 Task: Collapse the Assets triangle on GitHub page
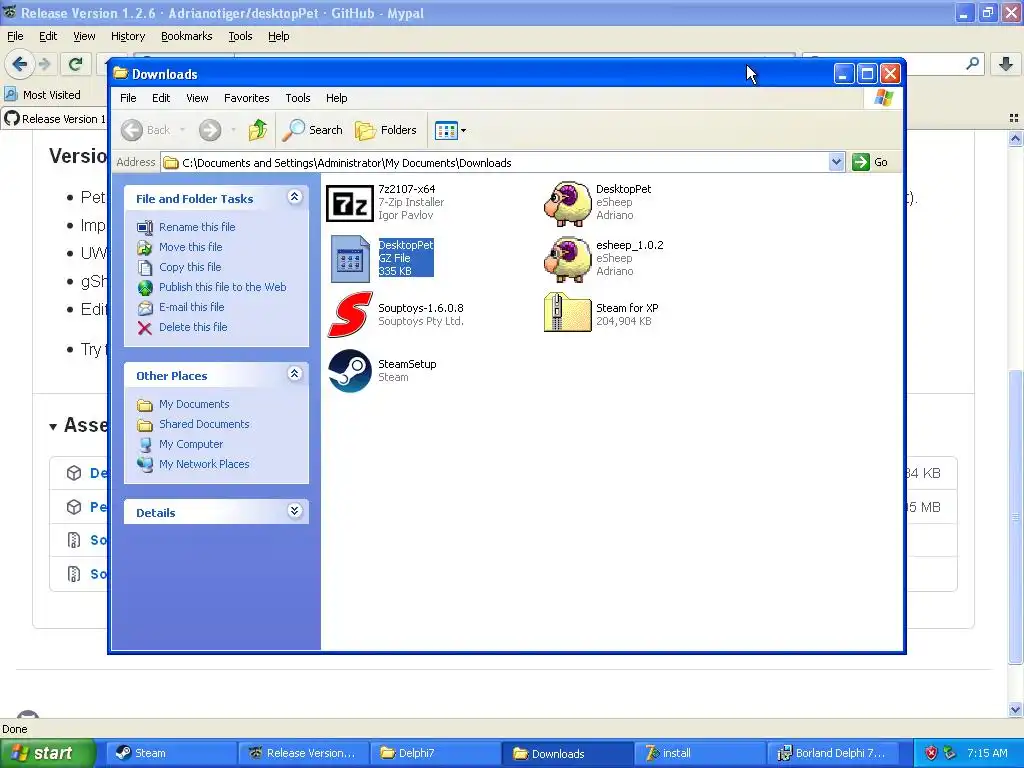coord(53,426)
